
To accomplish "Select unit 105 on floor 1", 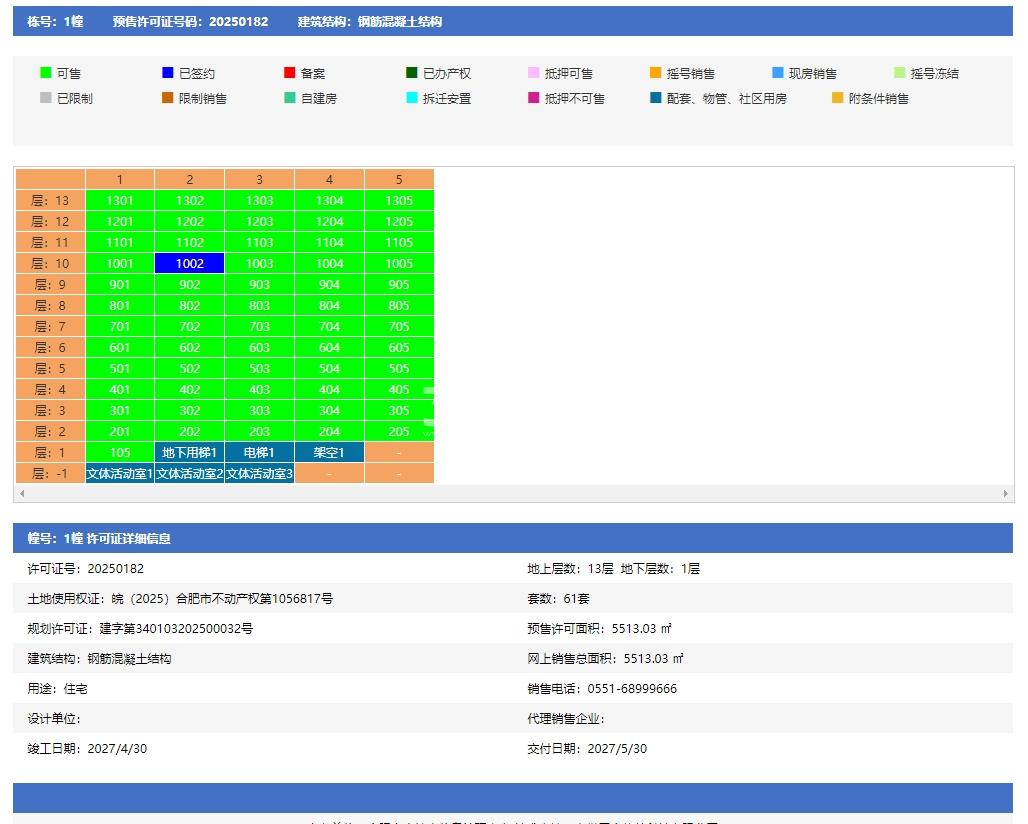I will tap(119, 452).
